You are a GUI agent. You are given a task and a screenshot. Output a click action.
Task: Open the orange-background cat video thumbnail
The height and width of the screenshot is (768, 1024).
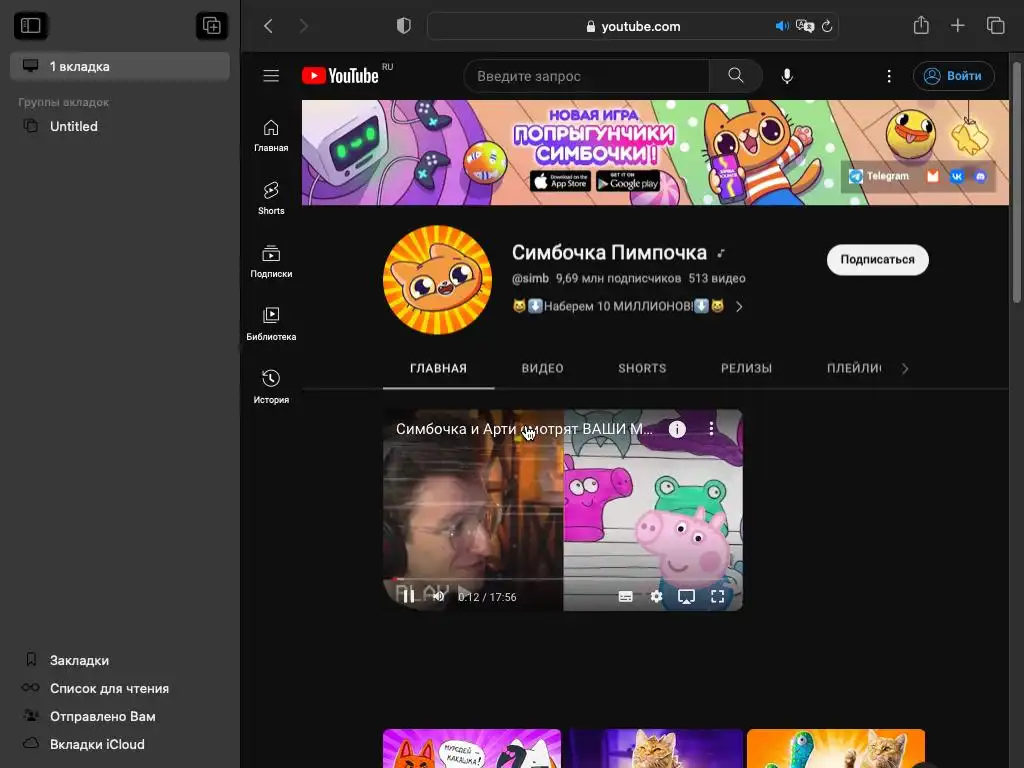pyautogui.click(x=836, y=748)
